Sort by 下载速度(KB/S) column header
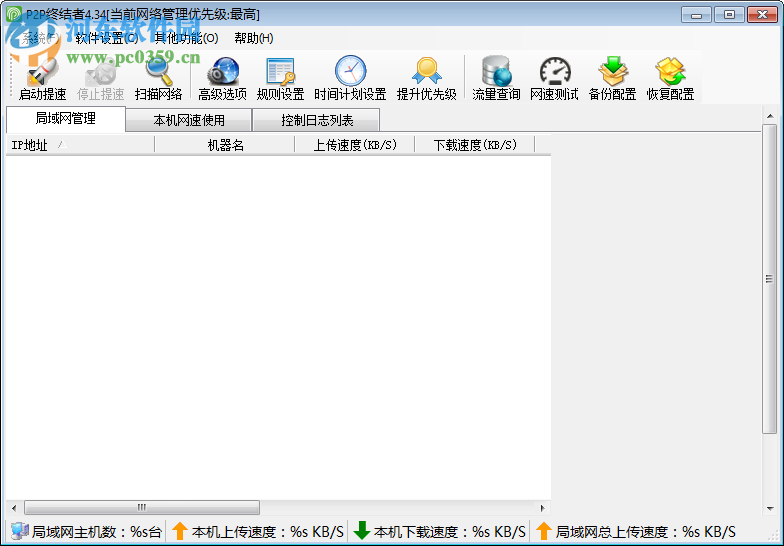 475,145
